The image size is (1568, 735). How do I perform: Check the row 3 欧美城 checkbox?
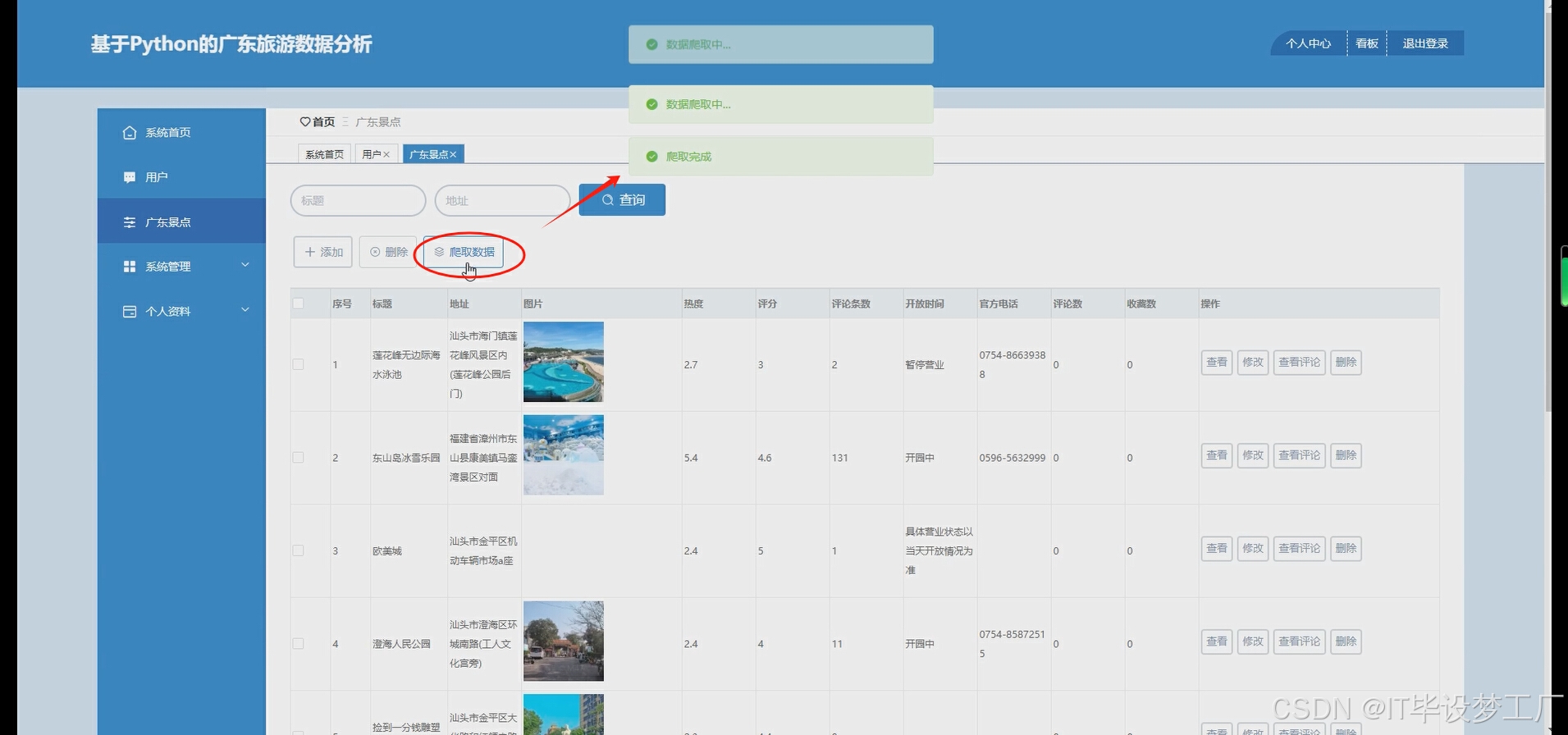(298, 550)
